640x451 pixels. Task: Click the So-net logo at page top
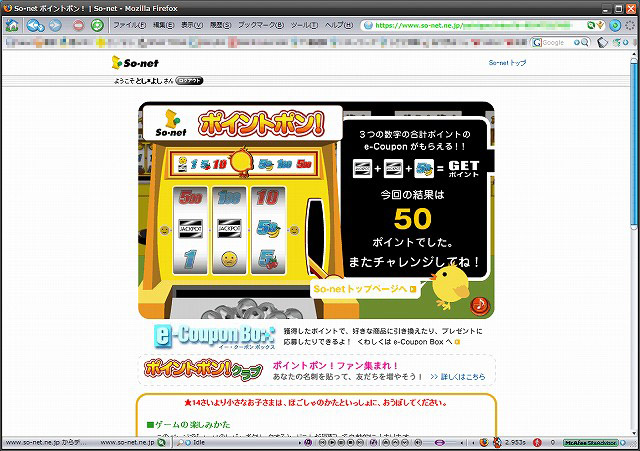tap(135, 62)
